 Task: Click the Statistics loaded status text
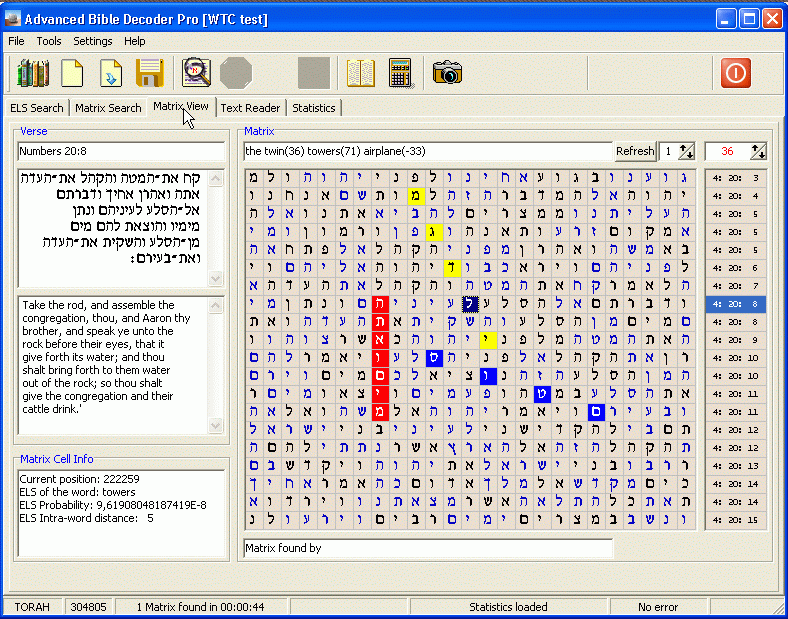click(508, 607)
